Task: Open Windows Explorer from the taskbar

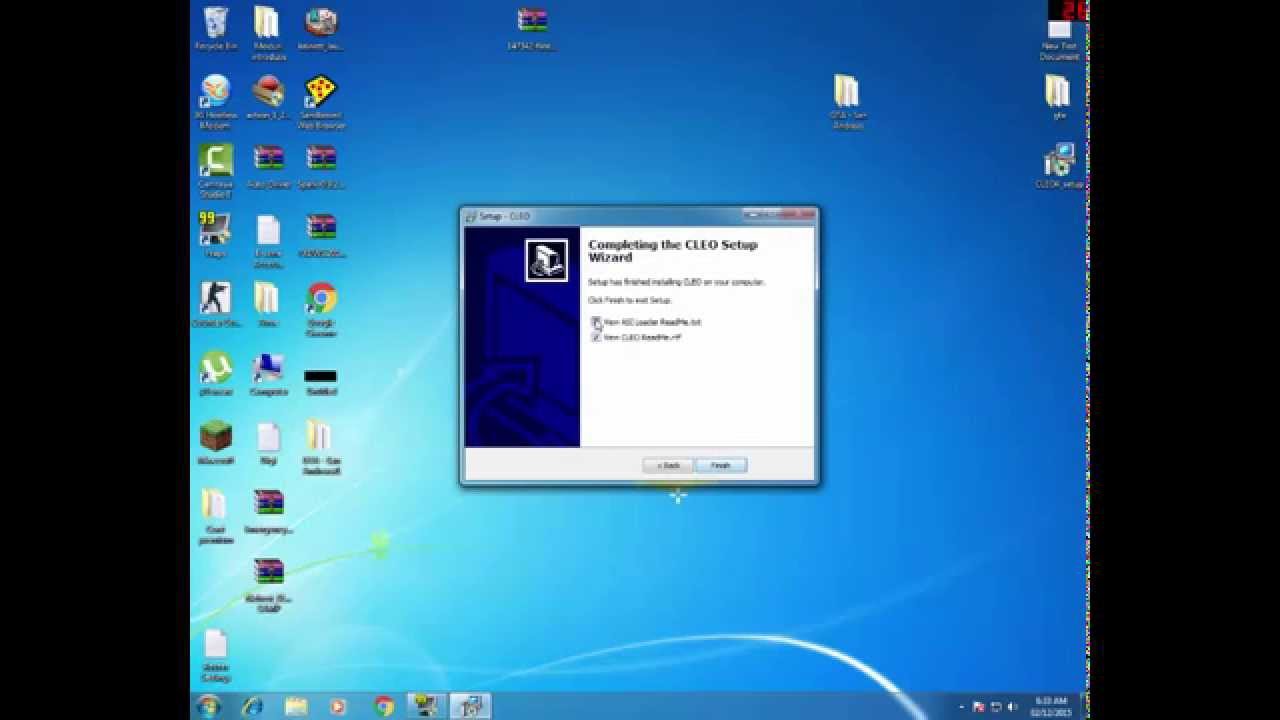Action: [296, 706]
